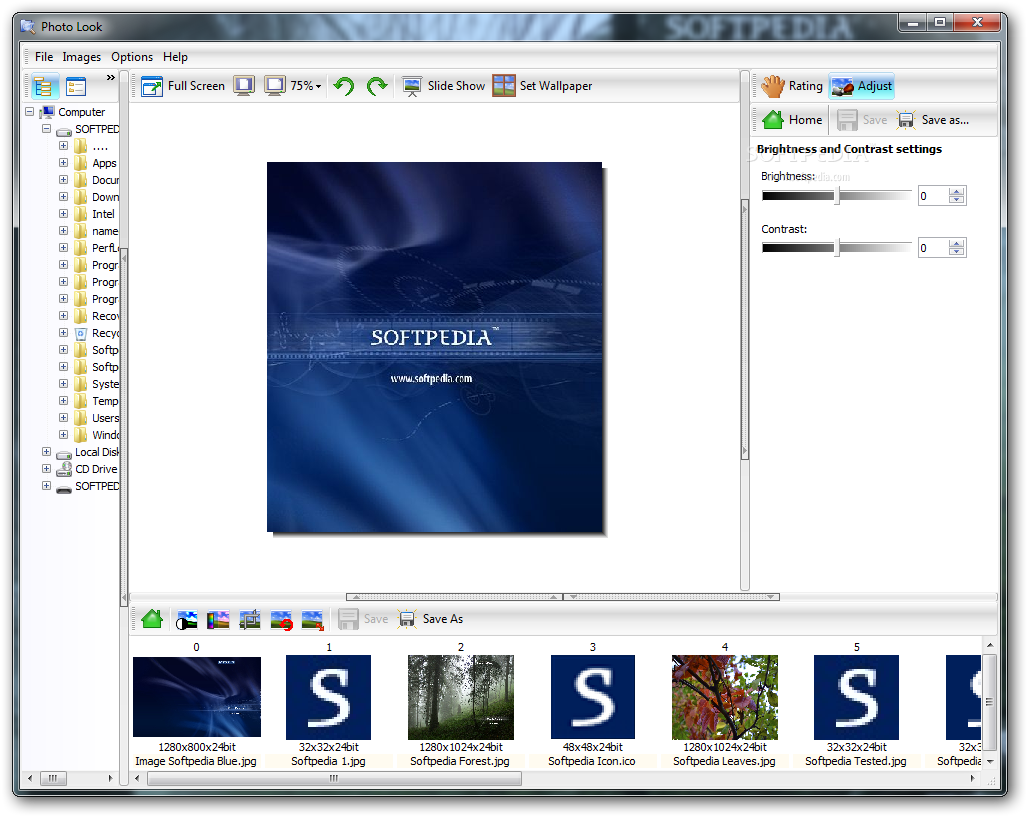Select Softpedia Forest.jpg thumbnail

pos(461,697)
